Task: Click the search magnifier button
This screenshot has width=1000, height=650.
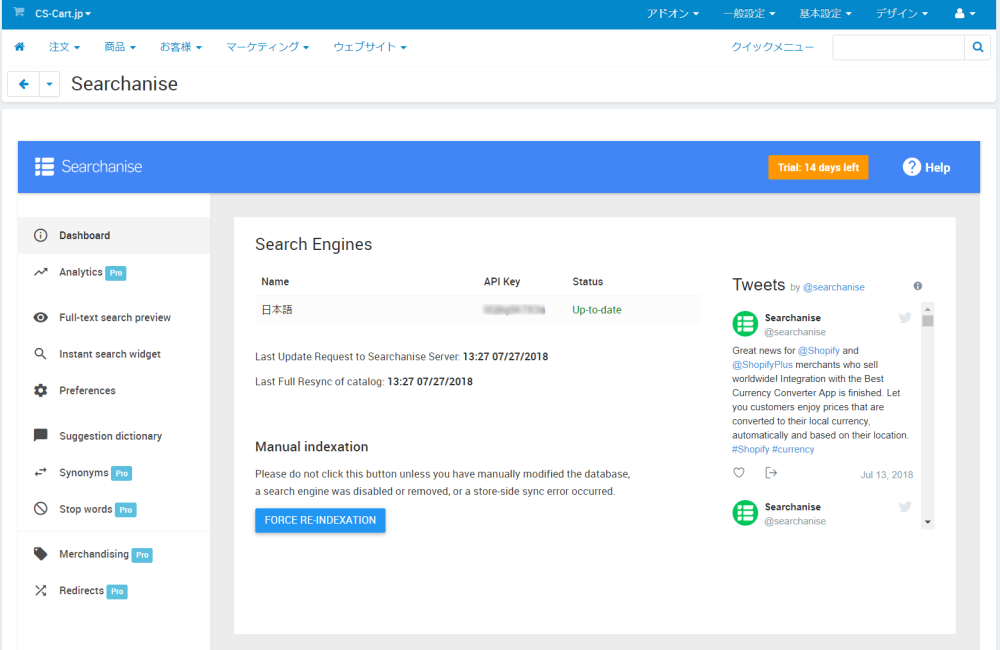Action: [978, 47]
